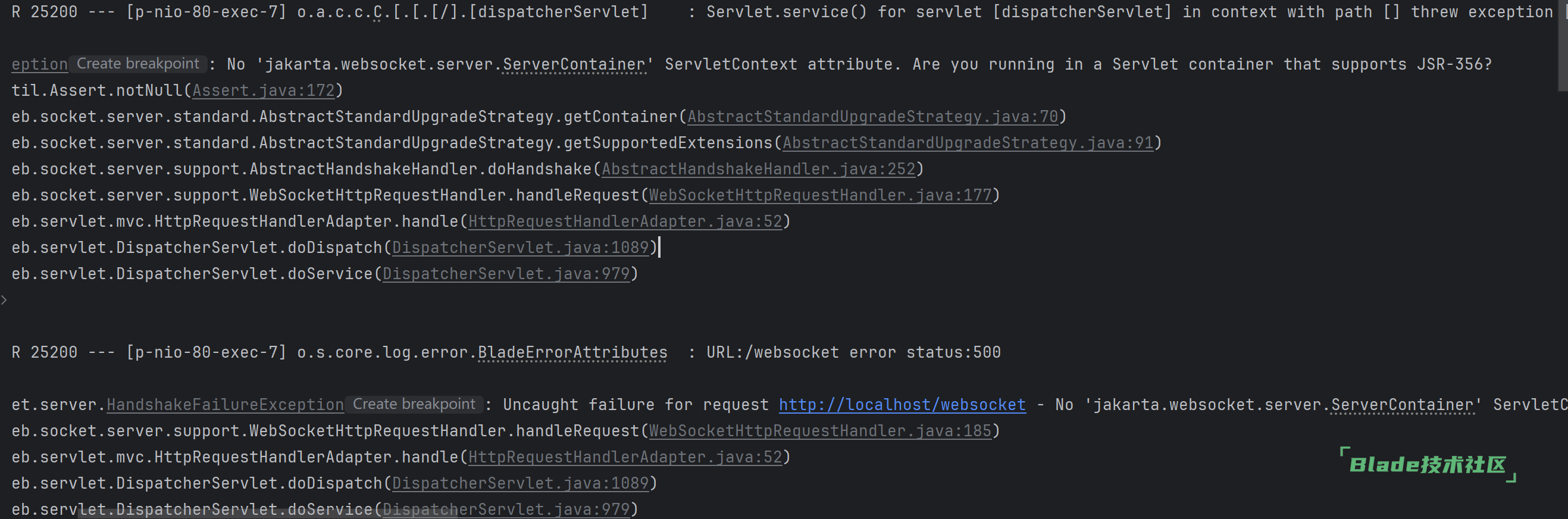Open WebSocketHttpRequestHandler.java:185 link
The height and width of the screenshot is (519, 1568).
point(820,432)
